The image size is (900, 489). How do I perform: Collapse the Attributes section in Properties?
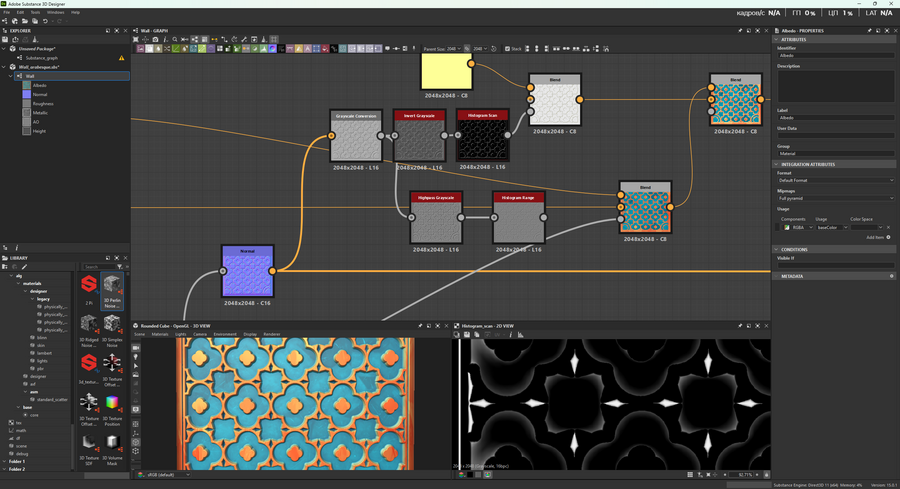pyautogui.click(x=777, y=40)
